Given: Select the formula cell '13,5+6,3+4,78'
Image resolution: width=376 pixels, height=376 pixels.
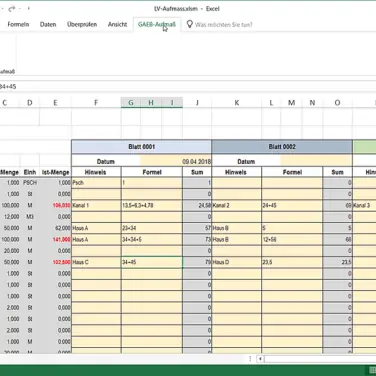Looking at the screenshot, I should coord(152,205).
